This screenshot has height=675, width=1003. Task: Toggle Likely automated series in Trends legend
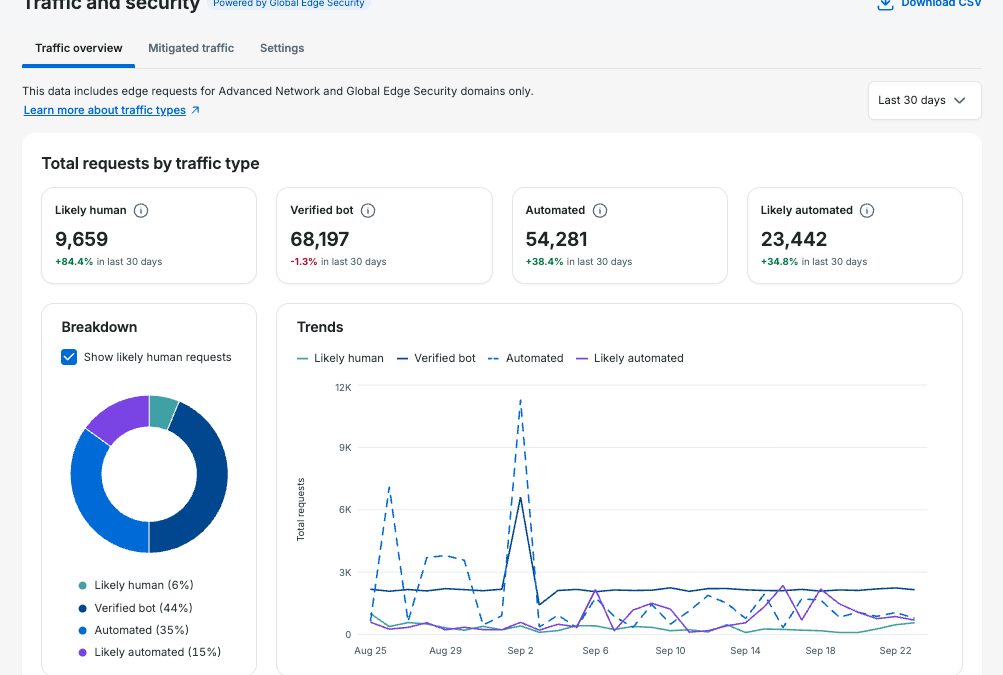[x=630, y=358]
